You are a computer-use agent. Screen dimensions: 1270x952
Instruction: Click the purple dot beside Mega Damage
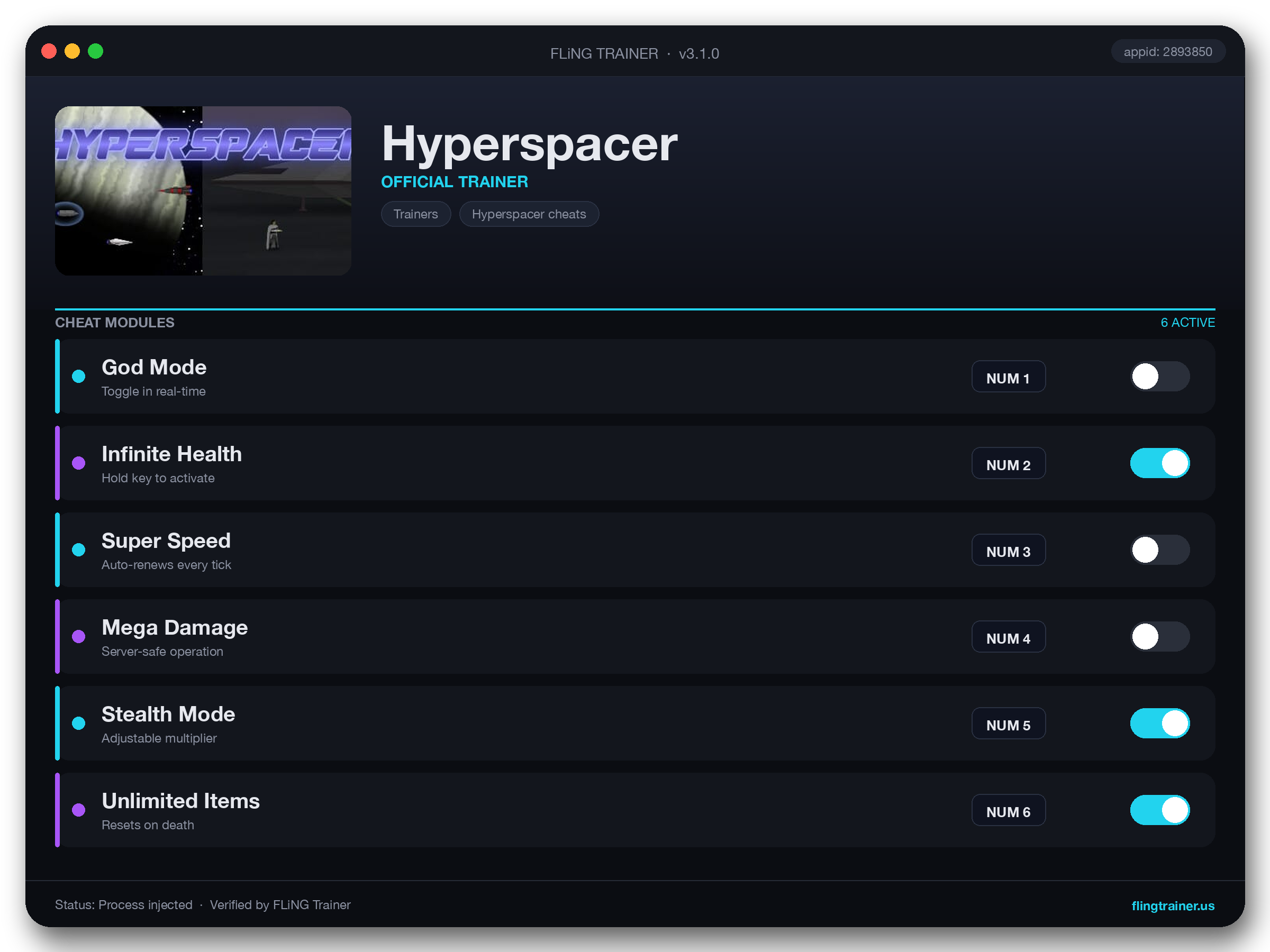pyautogui.click(x=79, y=636)
